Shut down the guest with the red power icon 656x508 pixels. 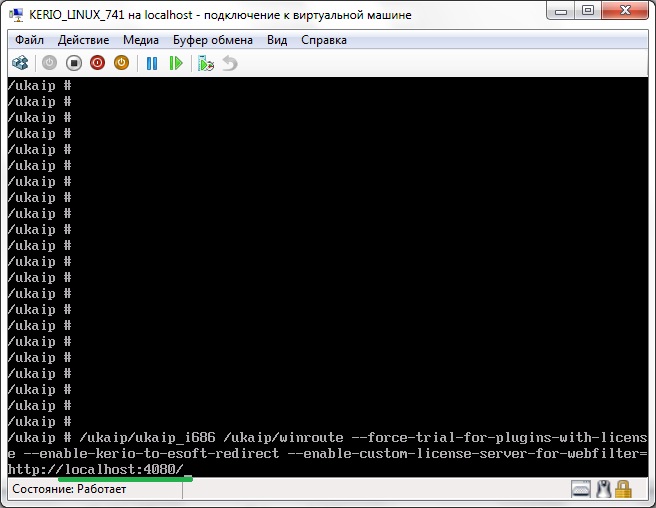click(x=97, y=63)
